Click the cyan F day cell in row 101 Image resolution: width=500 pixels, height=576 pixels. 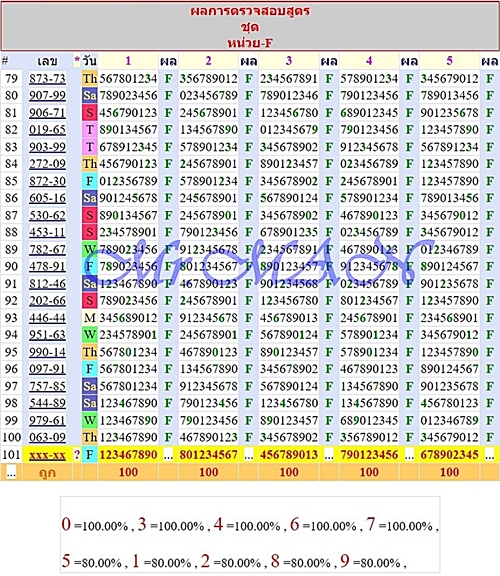tap(90, 455)
